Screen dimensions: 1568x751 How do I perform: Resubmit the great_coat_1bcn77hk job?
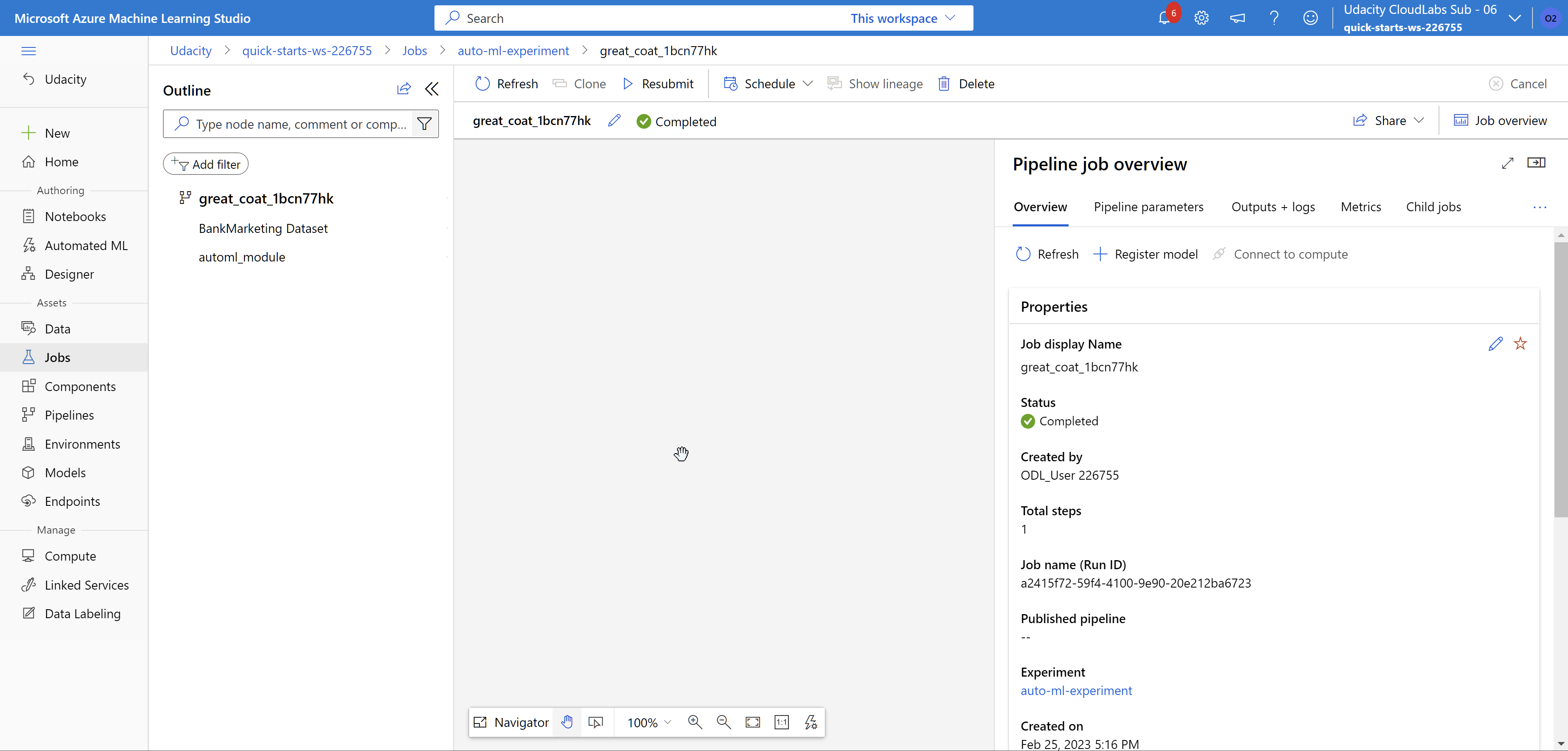point(658,83)
